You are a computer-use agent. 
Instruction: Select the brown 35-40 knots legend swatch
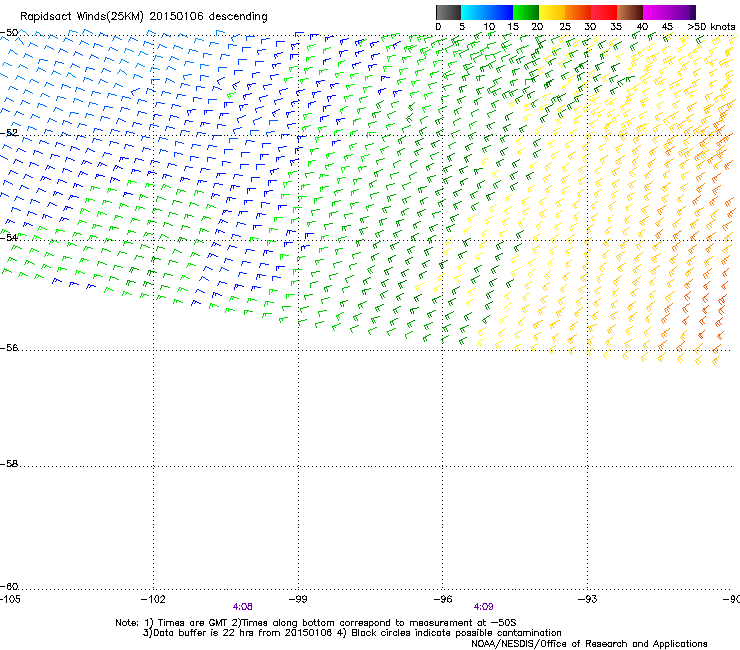630,12
